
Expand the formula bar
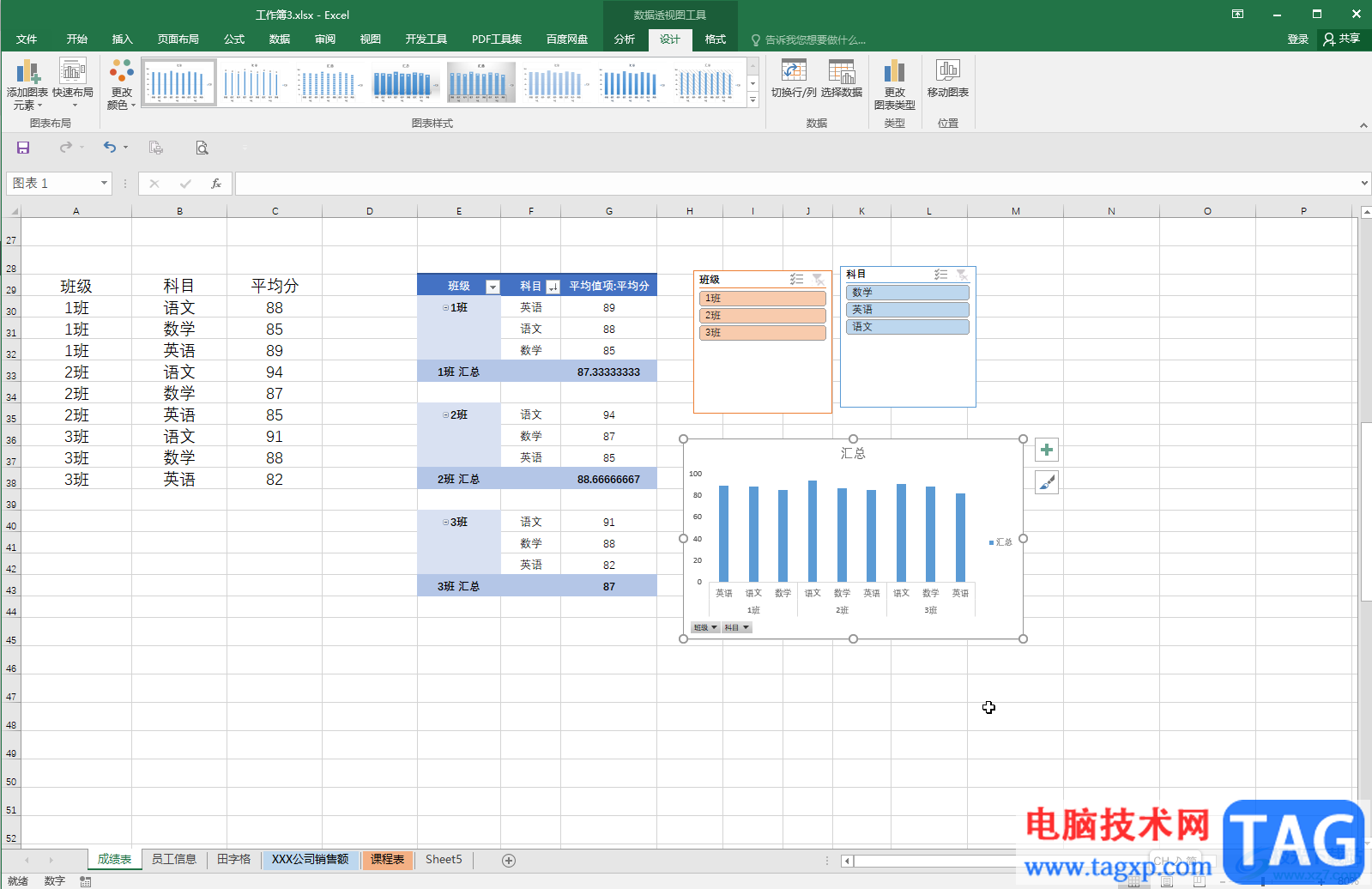pyautogui.click(x=1364, y=183)
